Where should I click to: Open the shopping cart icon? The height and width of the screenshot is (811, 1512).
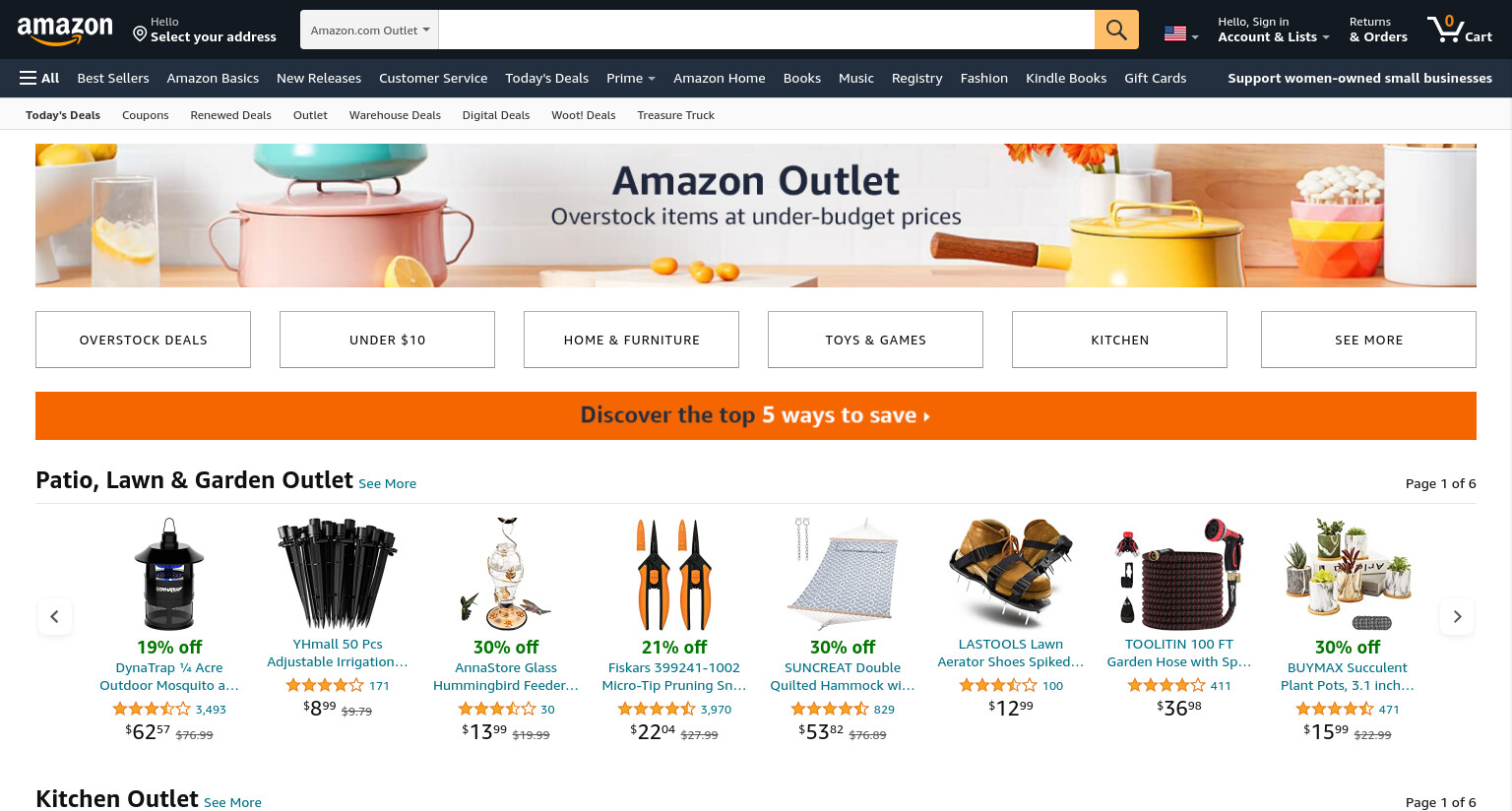(1460, 29)
